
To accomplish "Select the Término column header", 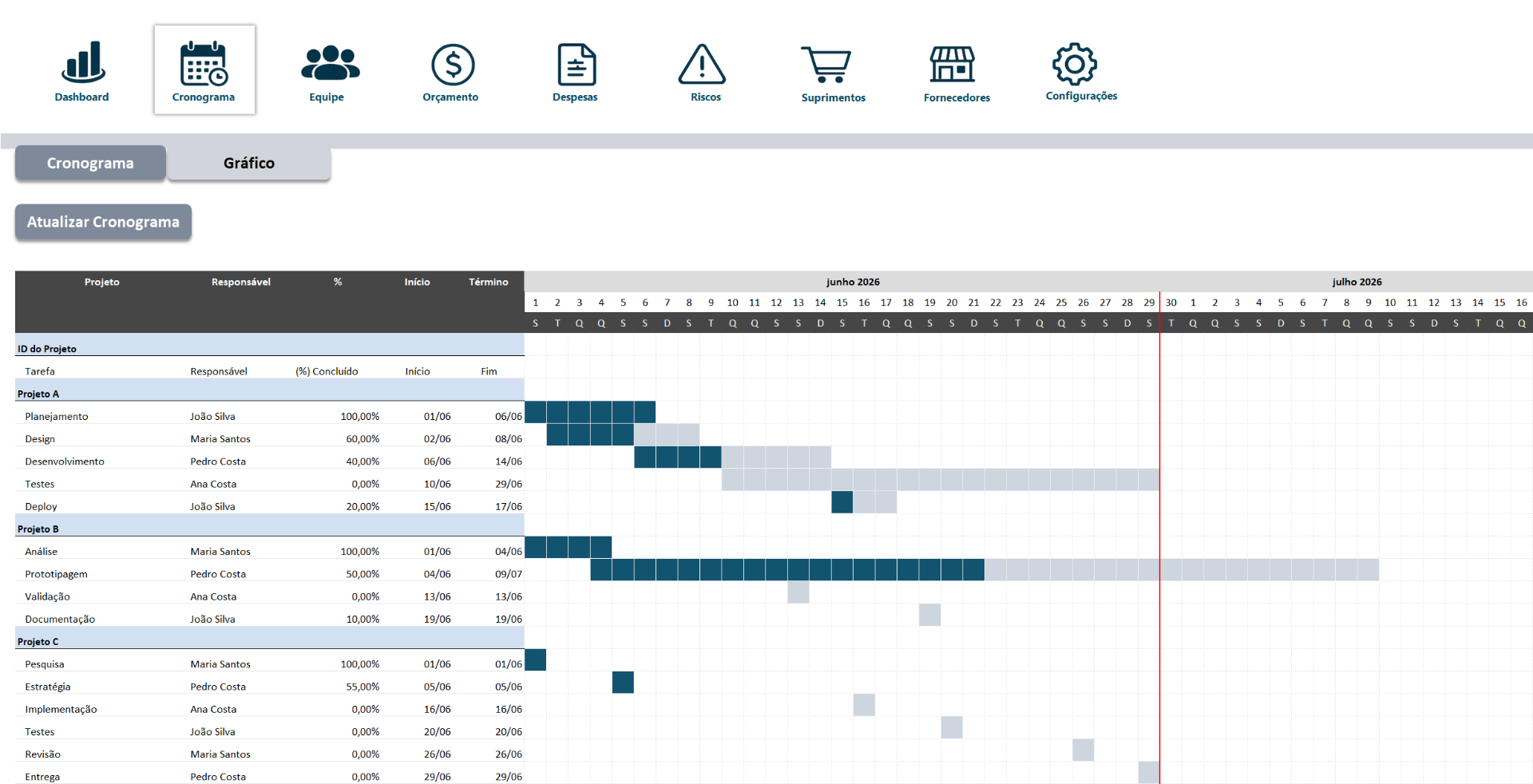I will [489, 282].
